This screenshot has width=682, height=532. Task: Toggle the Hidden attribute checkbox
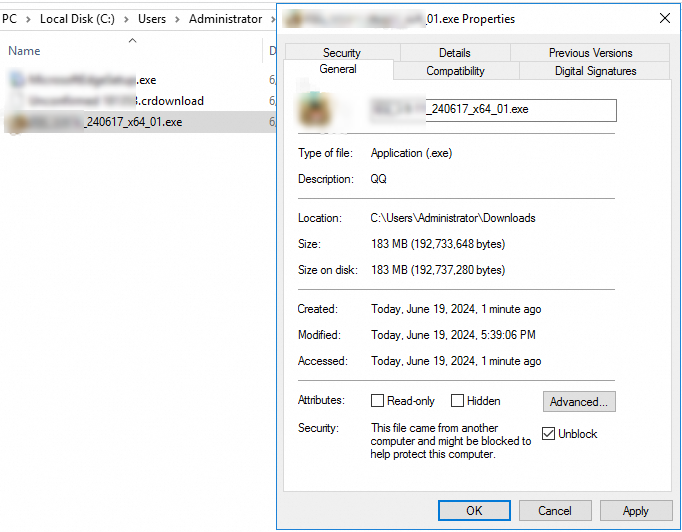tap(457, 401)
